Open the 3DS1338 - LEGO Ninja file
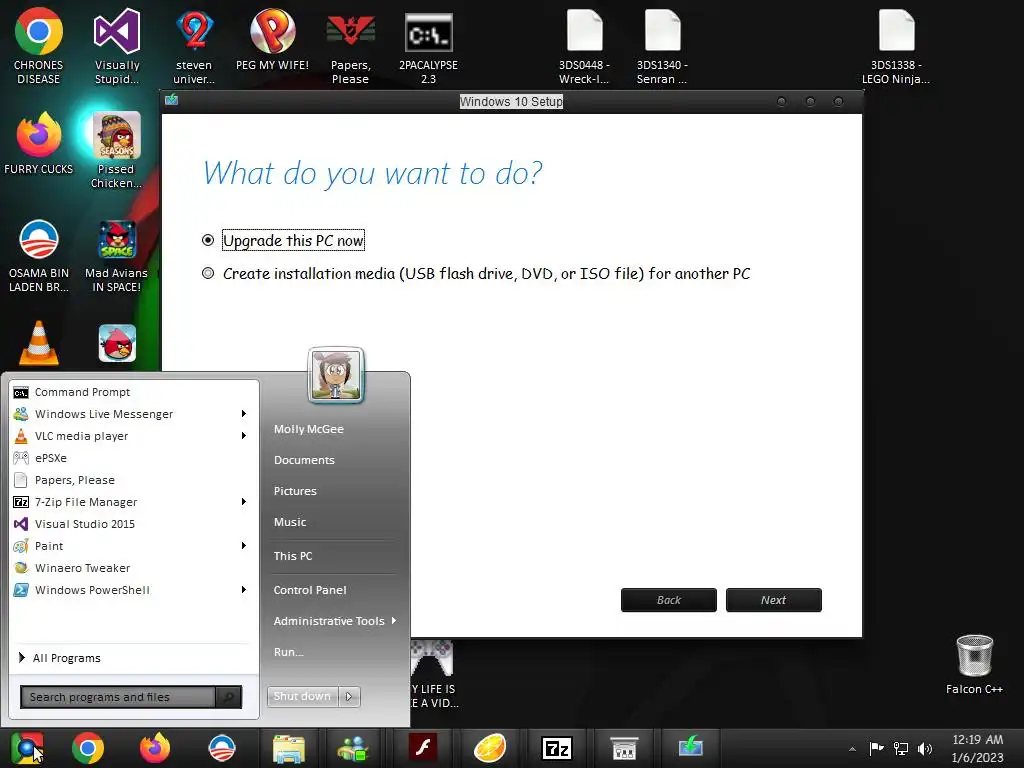 pos(896,46)
